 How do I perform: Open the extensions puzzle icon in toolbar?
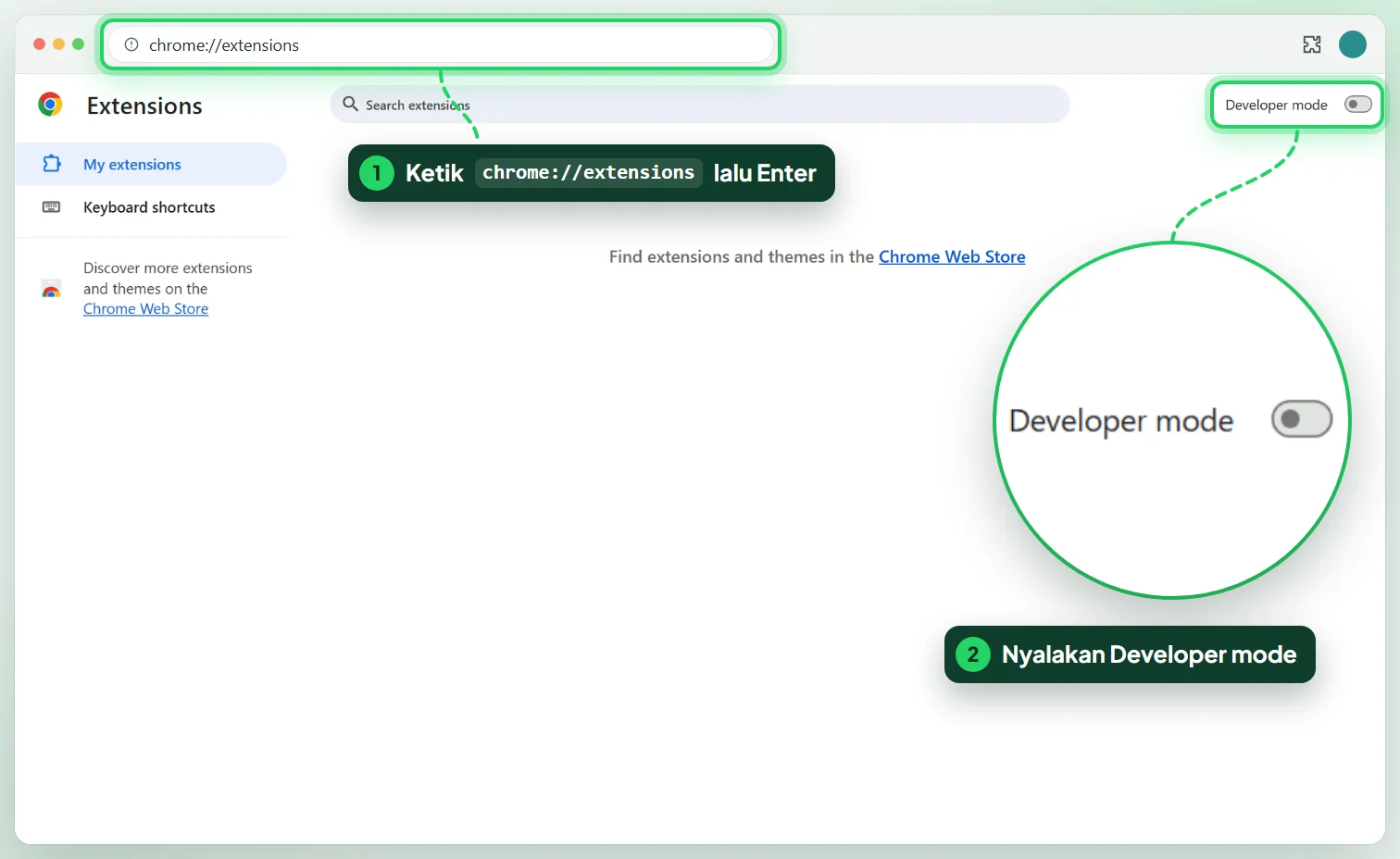[1312, 44]
